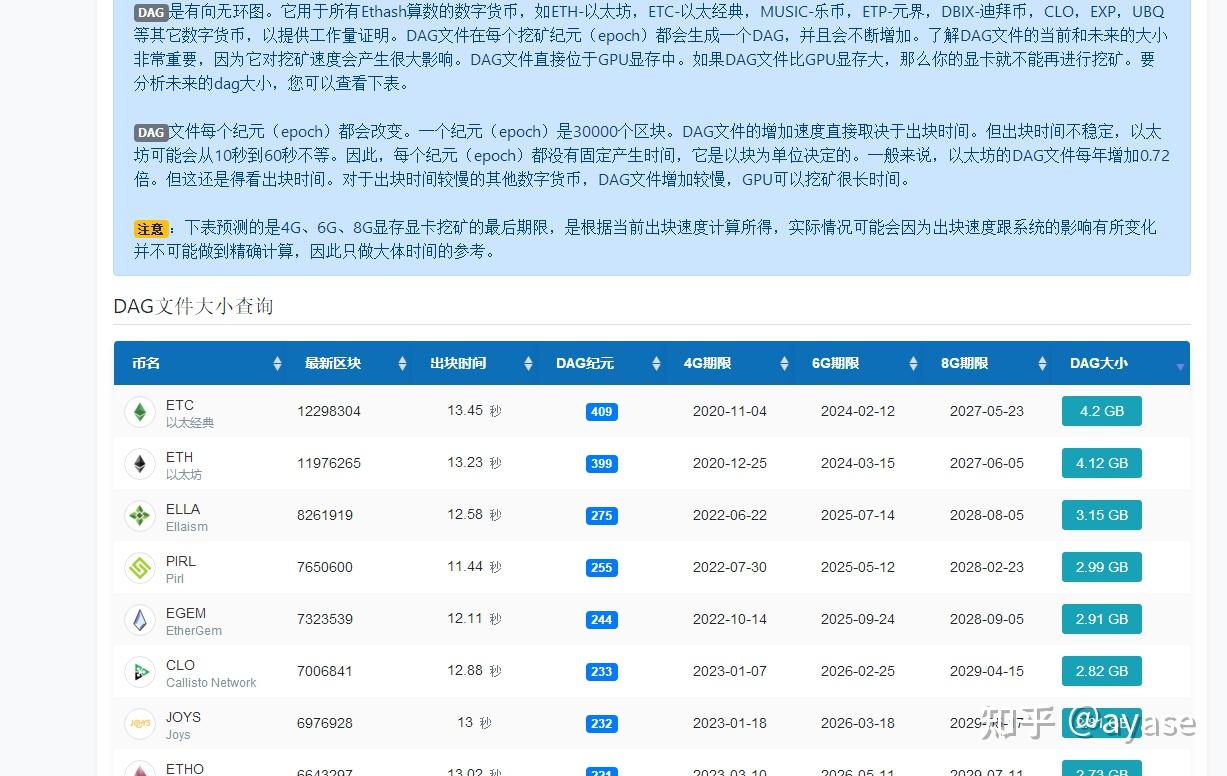Click the ETH Ethereum coin icon

[140, 464]
